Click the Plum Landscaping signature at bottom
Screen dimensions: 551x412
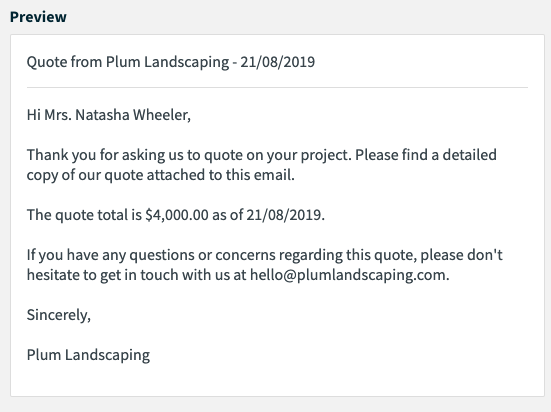click(88, 355)
